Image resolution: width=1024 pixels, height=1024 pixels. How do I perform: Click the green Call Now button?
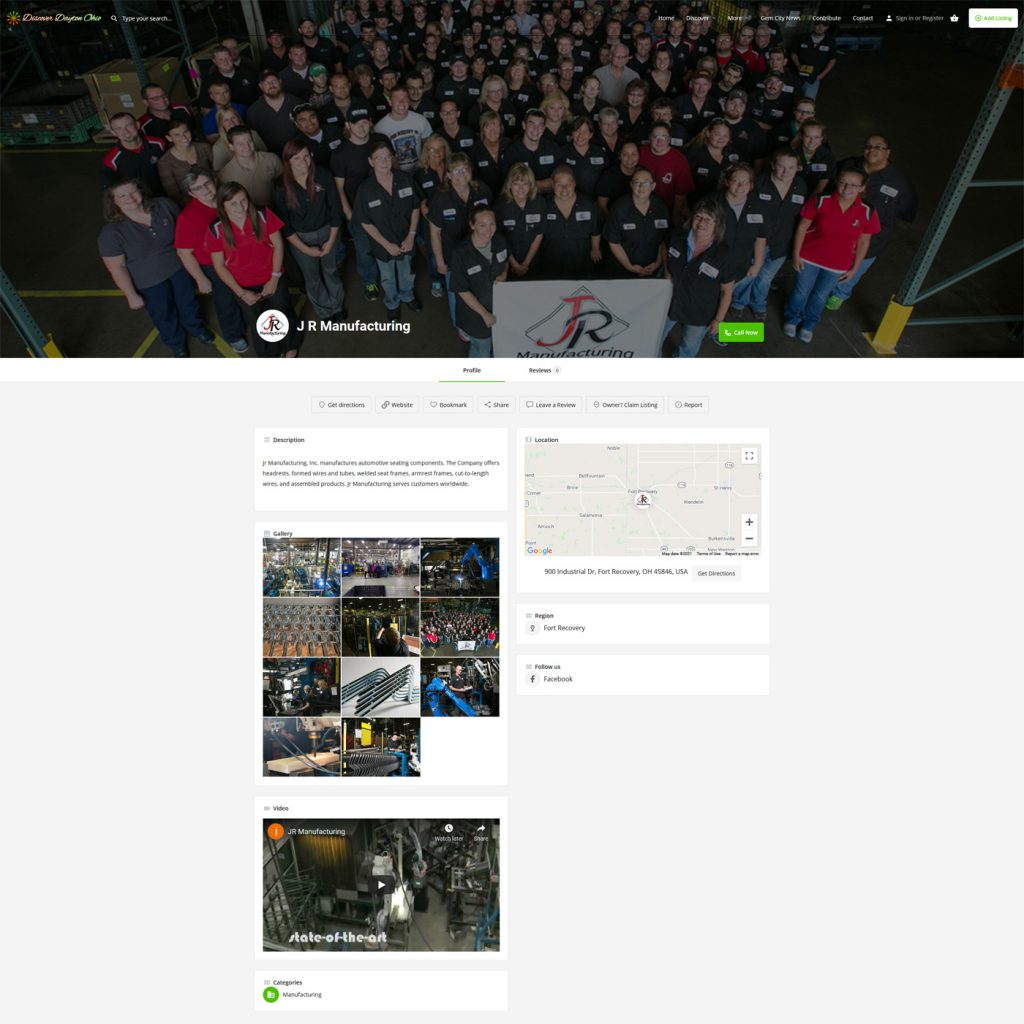pos(741,332)
